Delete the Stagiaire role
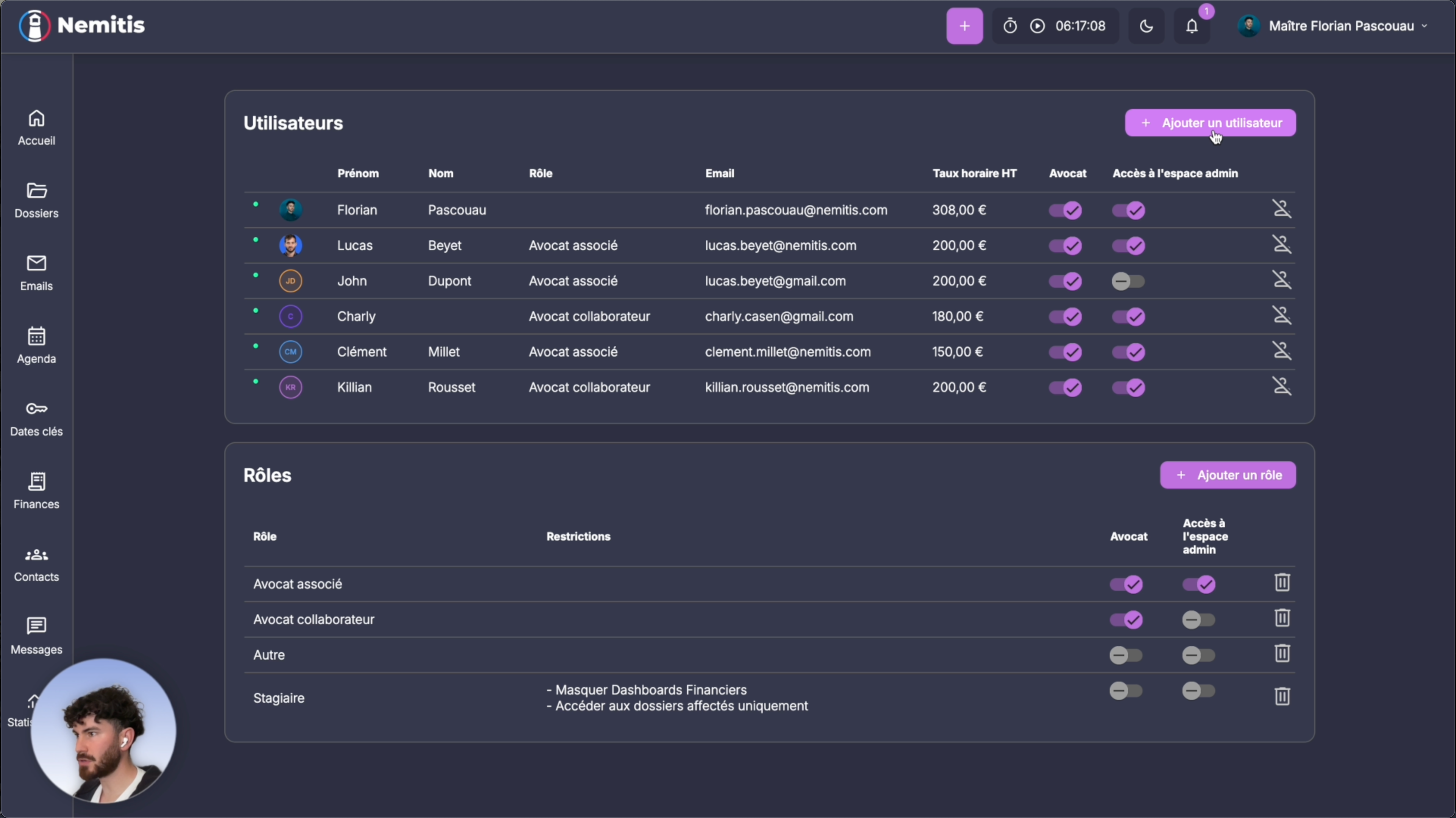1456x818 pixels. point(1282,696)
